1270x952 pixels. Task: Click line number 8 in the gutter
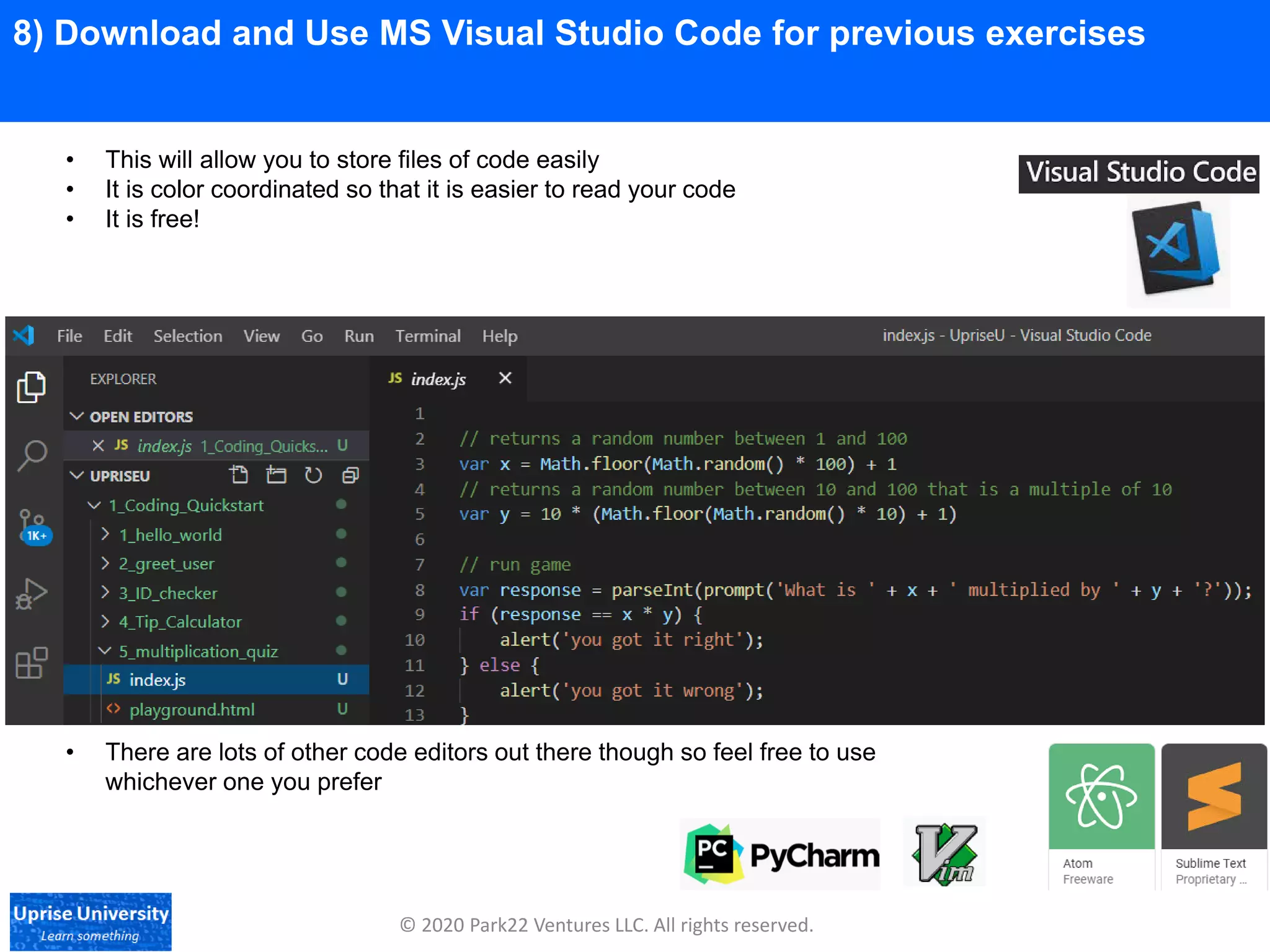(x=420, y=590)
